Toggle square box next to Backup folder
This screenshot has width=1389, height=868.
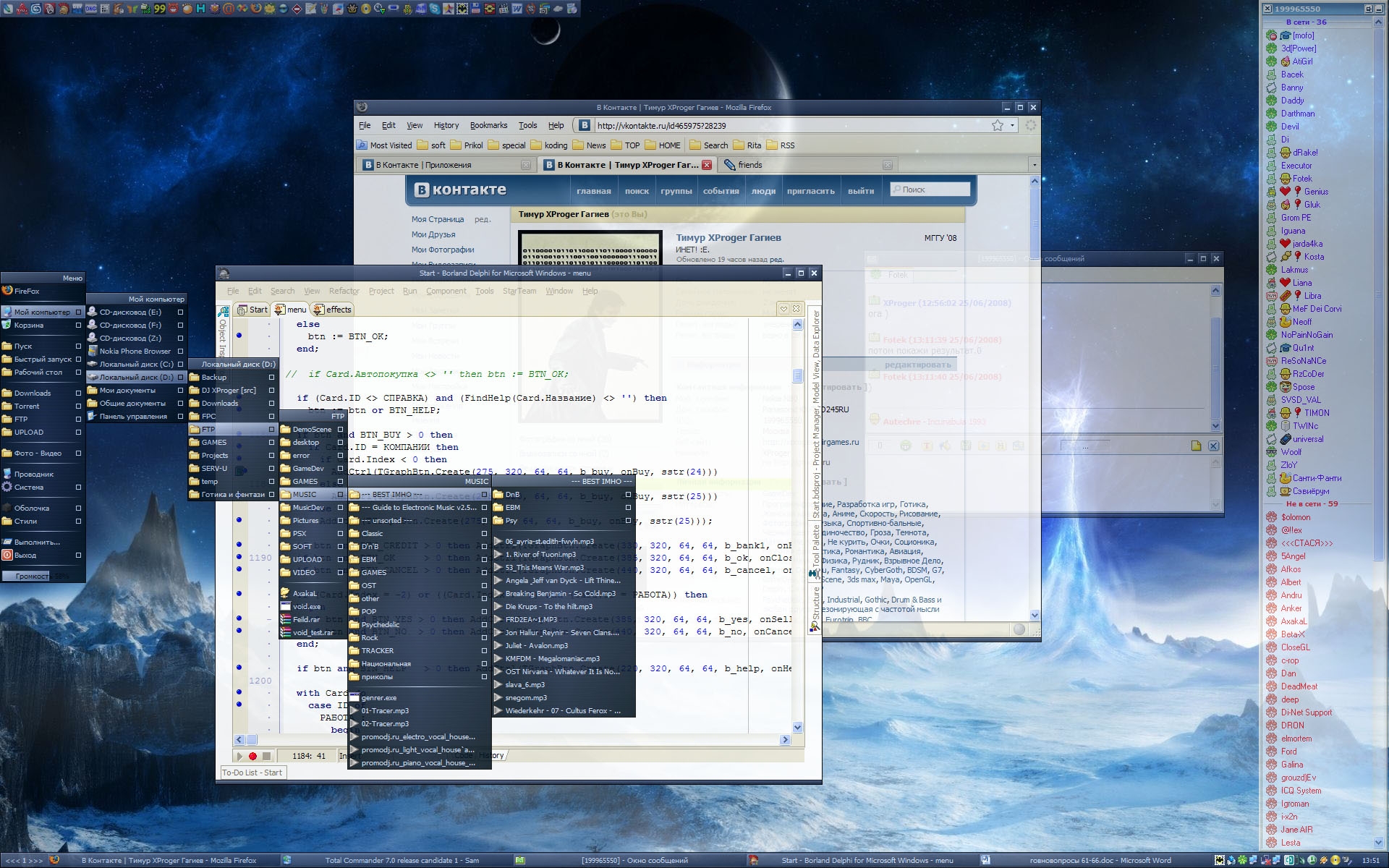[271, 378]
